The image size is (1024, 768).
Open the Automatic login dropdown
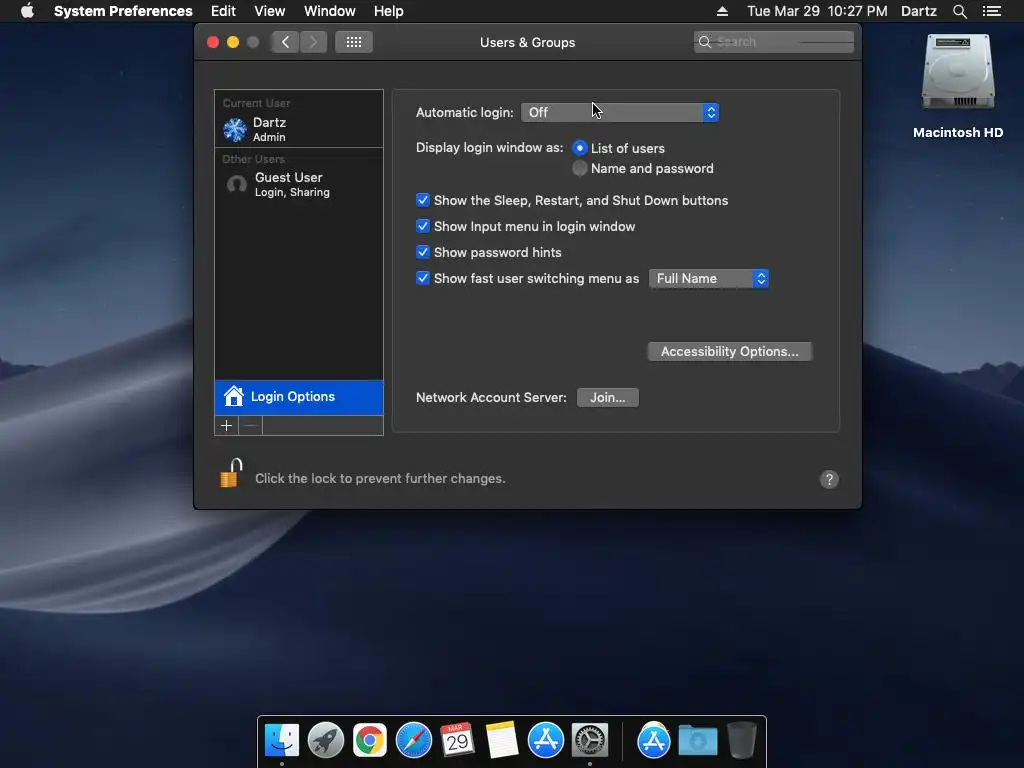[620, 112]
